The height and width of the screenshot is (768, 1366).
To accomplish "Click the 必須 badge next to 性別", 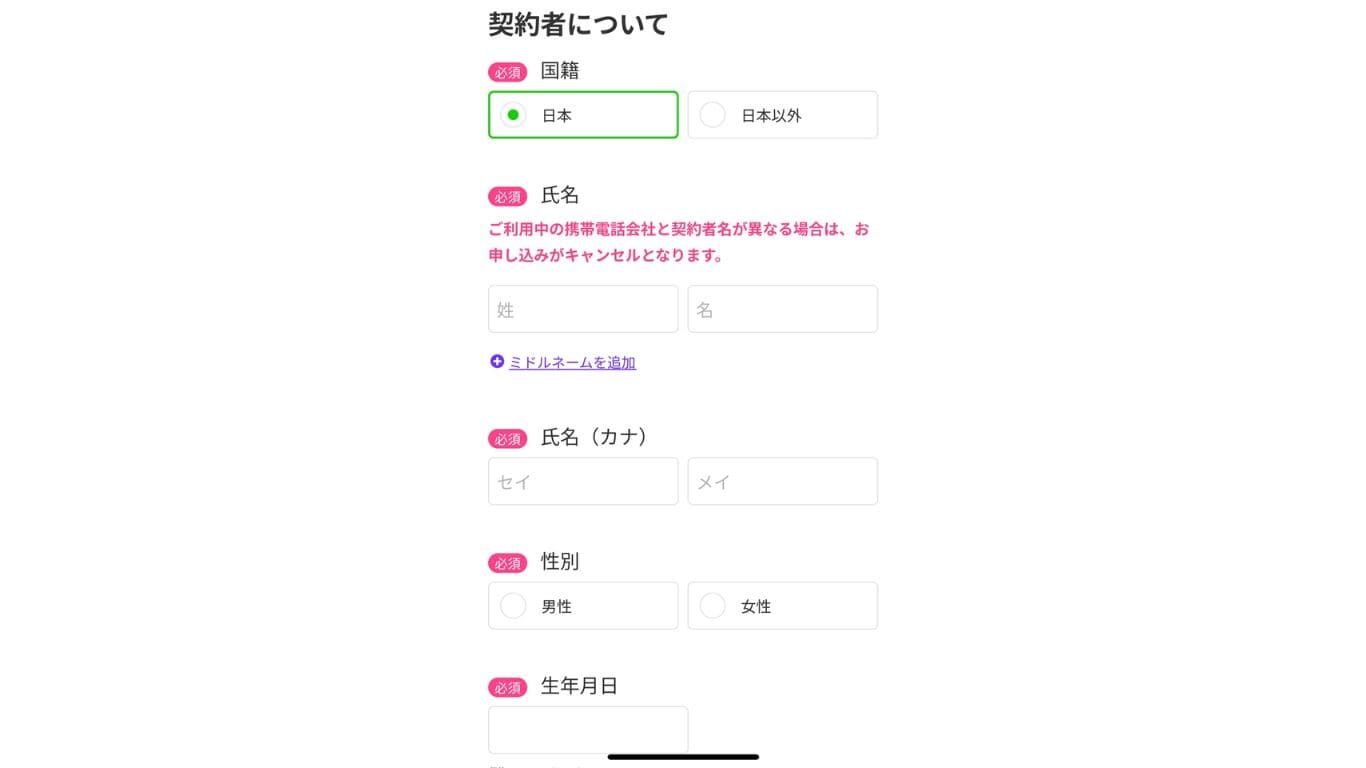I will [507, 562].
